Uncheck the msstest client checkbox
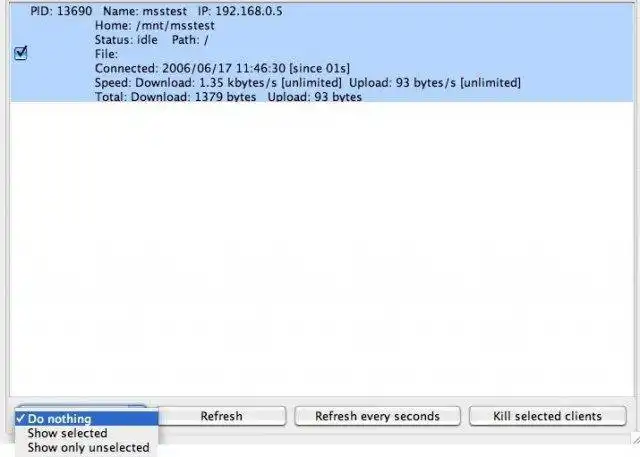This screenshot has height=457, width=640. 20,53
